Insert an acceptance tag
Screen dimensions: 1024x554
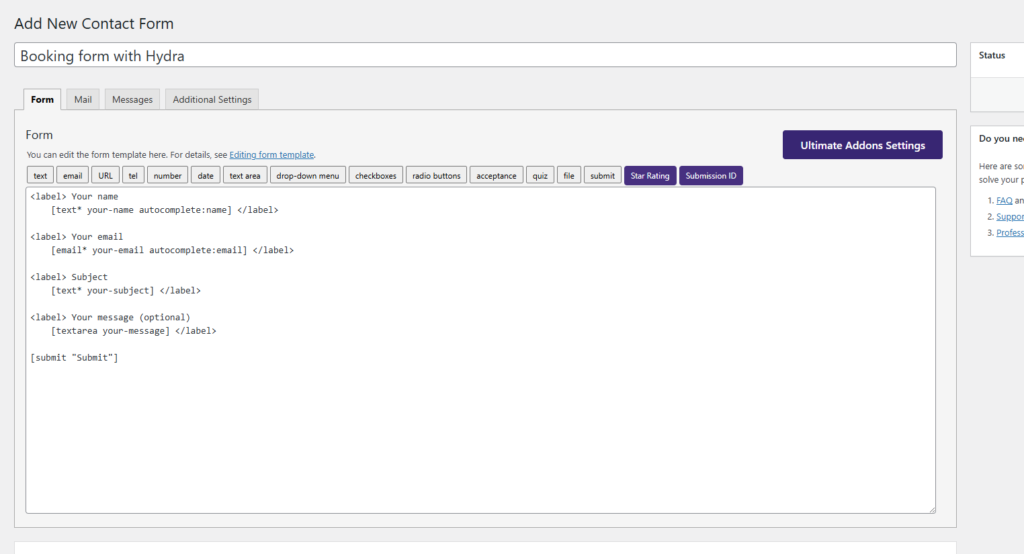(496, 176)
